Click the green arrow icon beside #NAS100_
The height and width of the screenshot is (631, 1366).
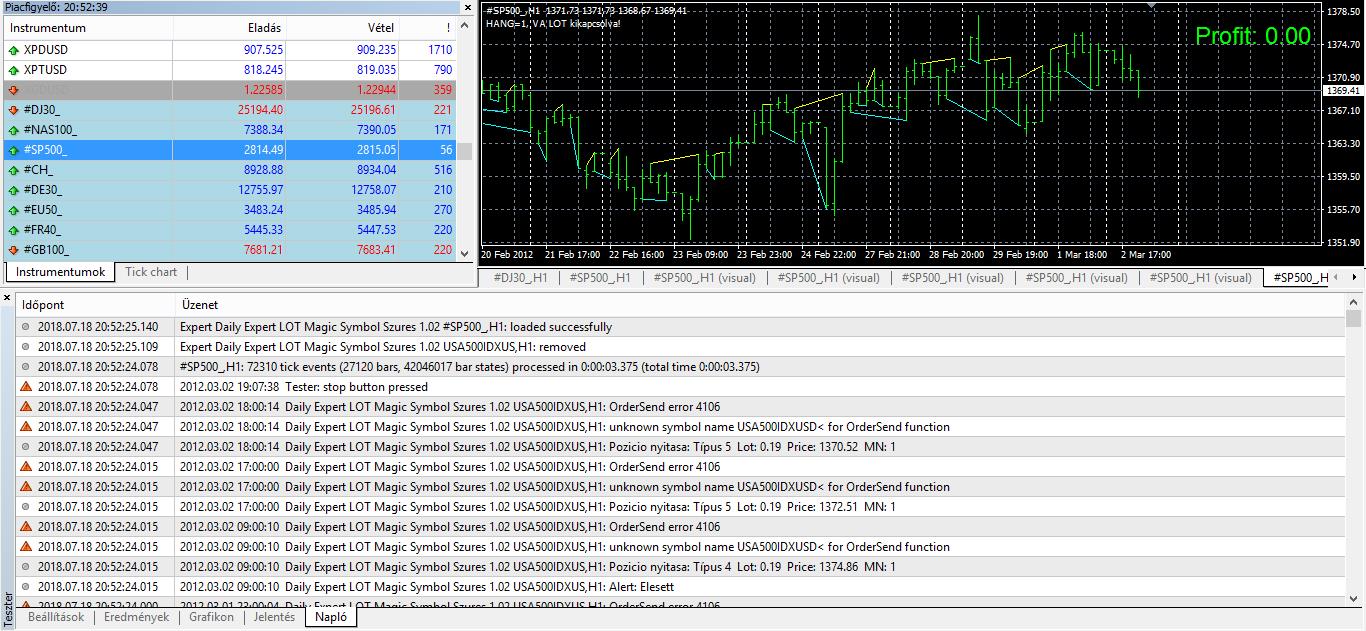[x=13, y=130]
